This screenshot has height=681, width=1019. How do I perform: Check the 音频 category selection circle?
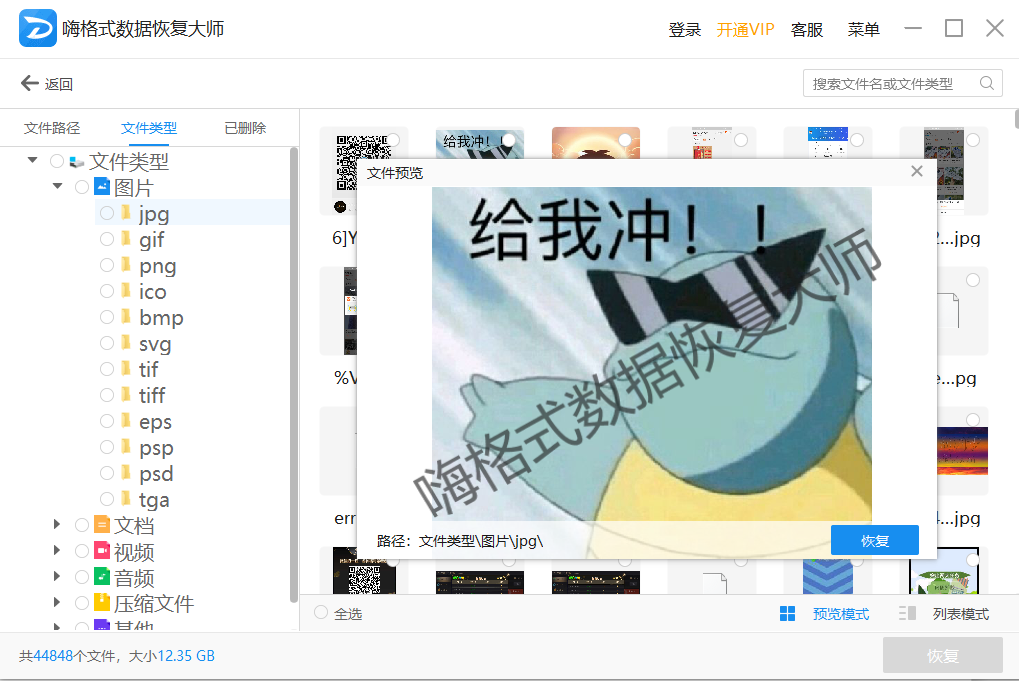pos(82,577)
